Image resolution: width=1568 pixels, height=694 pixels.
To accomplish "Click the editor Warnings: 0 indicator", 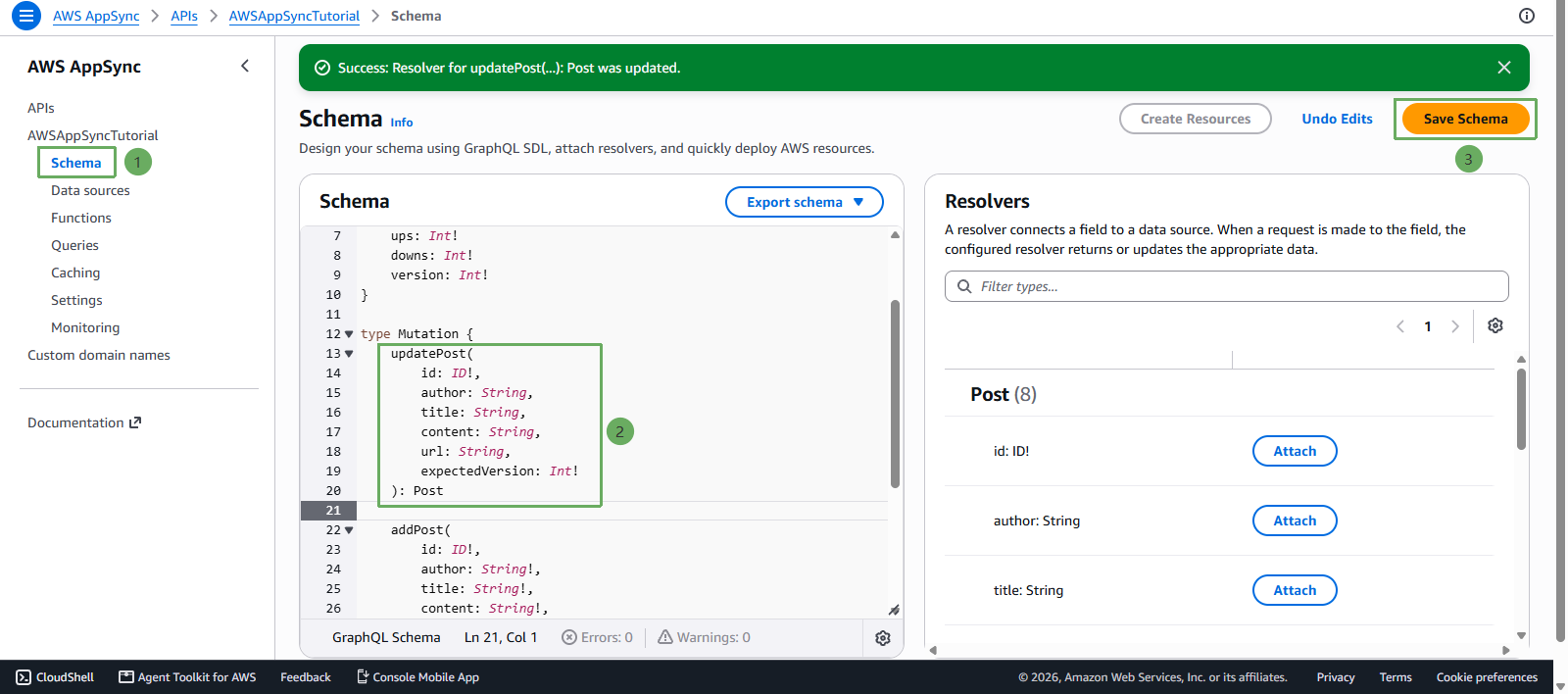I will [x=704, y=637].
